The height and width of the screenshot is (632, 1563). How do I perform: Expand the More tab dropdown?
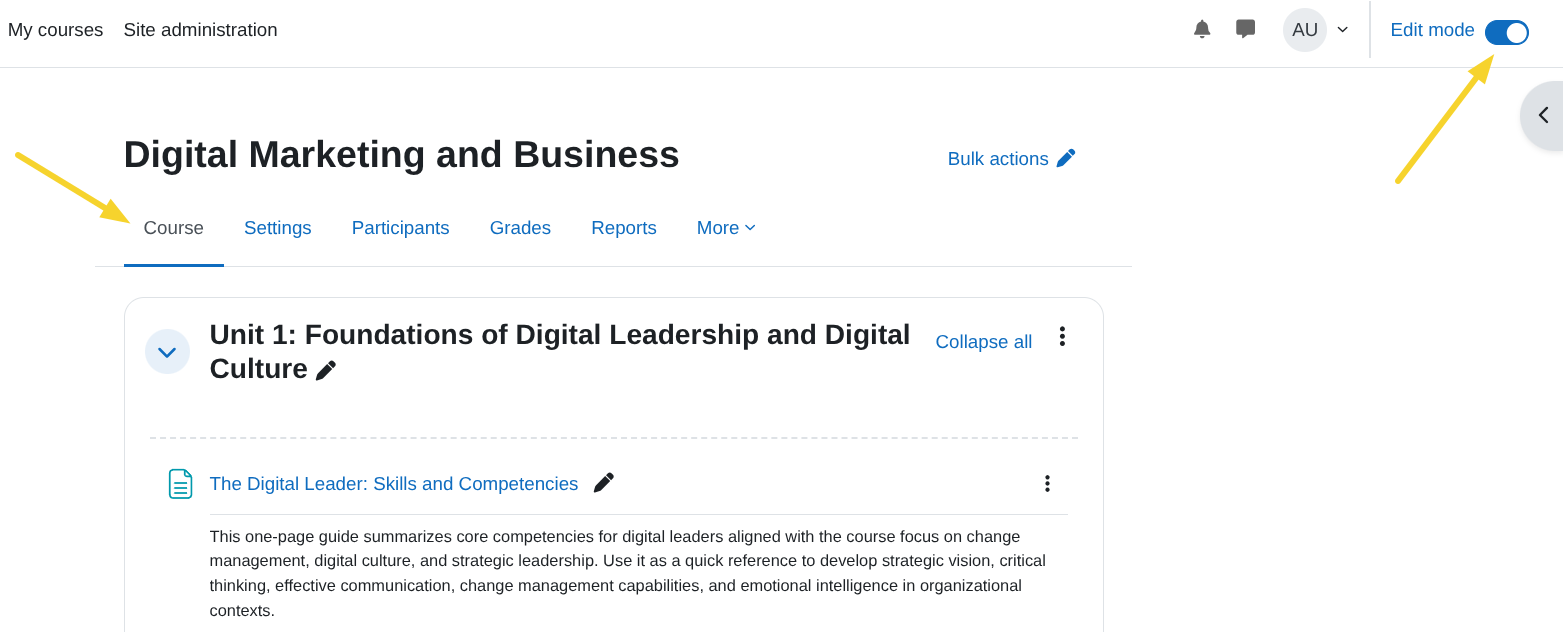pyautogui.click(x=726, y=228)
